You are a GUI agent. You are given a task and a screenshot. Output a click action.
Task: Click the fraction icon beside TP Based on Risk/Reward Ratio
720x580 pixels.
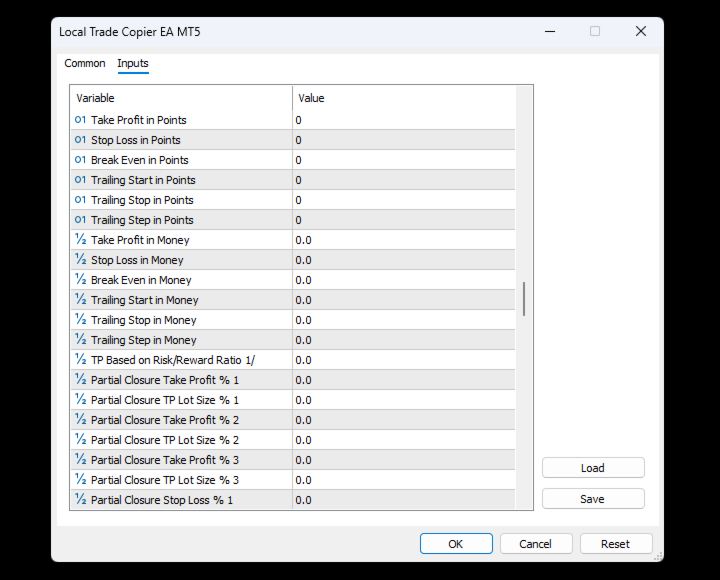(80, 360)
